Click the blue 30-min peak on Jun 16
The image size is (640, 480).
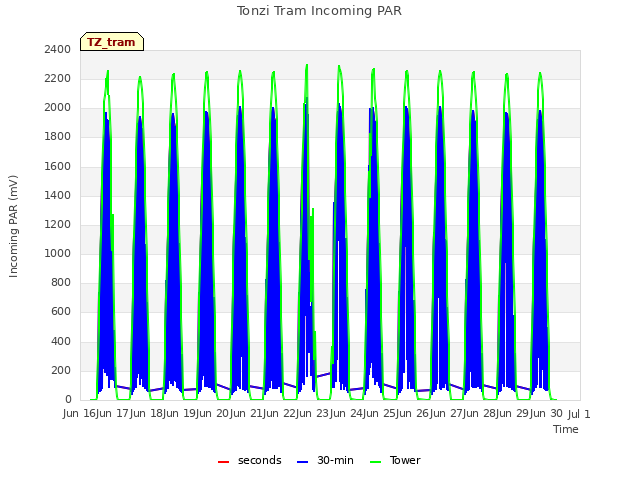tap(106, 113)
